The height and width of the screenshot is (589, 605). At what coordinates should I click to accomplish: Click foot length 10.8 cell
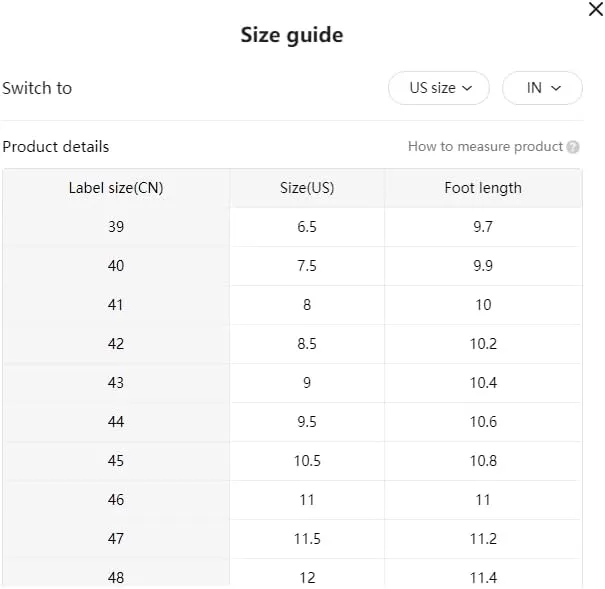pyautogui.click(x=483, y=461)
